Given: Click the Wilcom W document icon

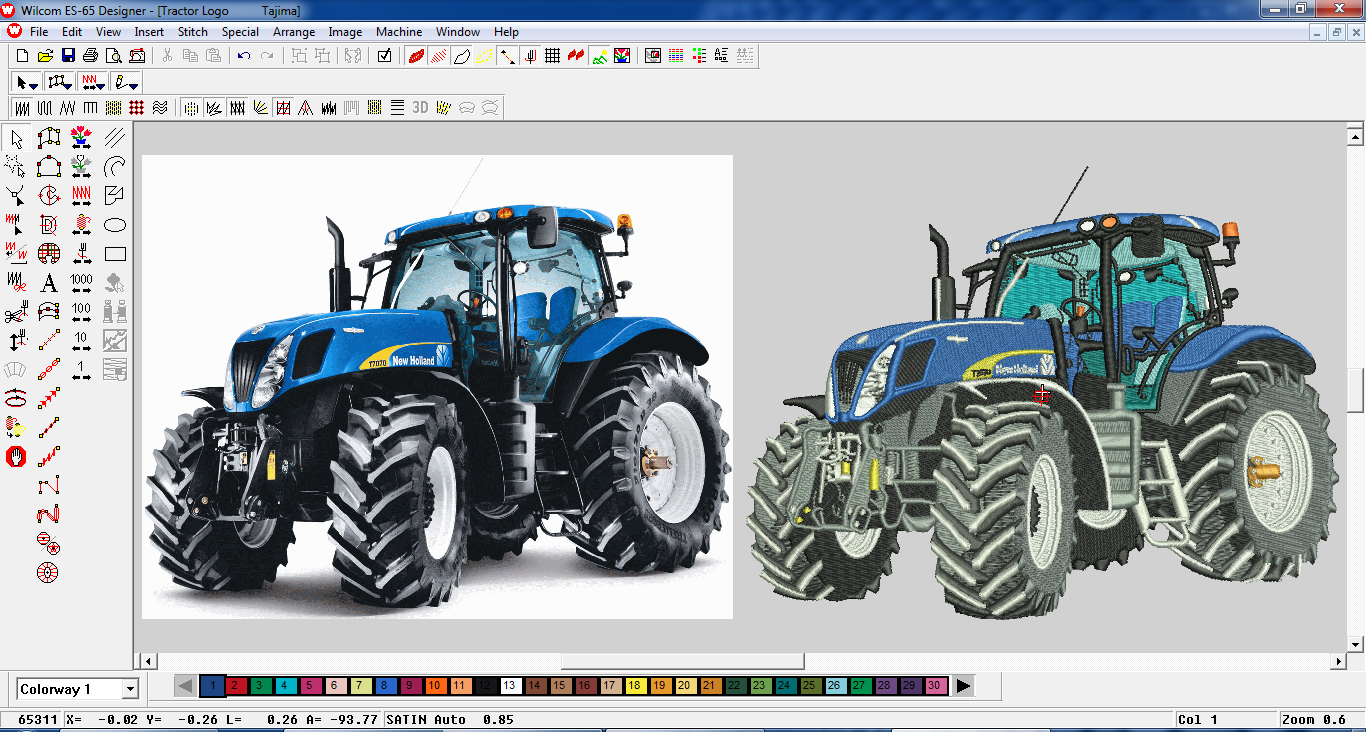Looking at the screenshot, I should tap(13, 32).
